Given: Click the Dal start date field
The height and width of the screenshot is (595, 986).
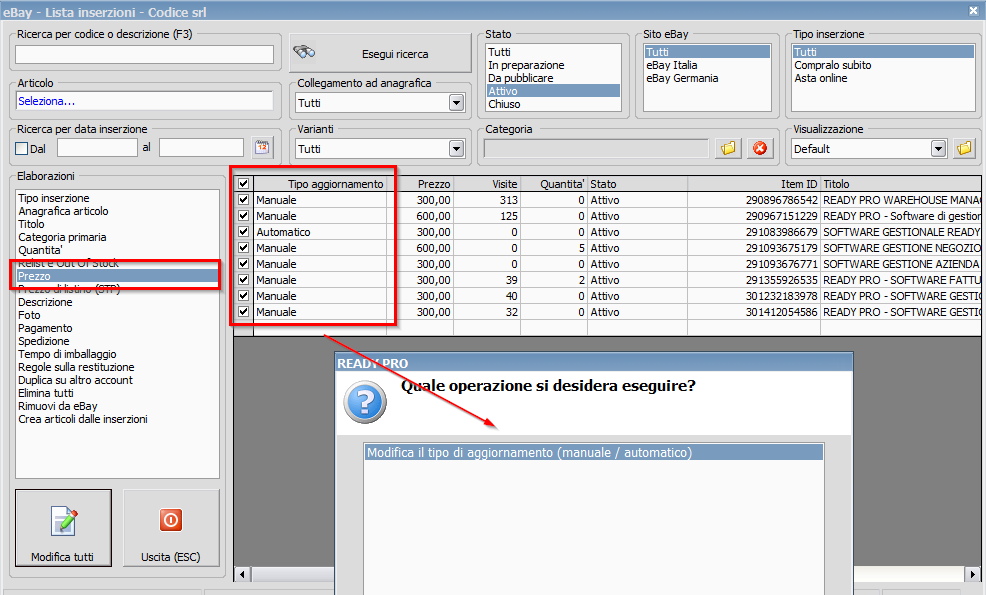Looking at the screenshot, I should (x=97, y=148).
